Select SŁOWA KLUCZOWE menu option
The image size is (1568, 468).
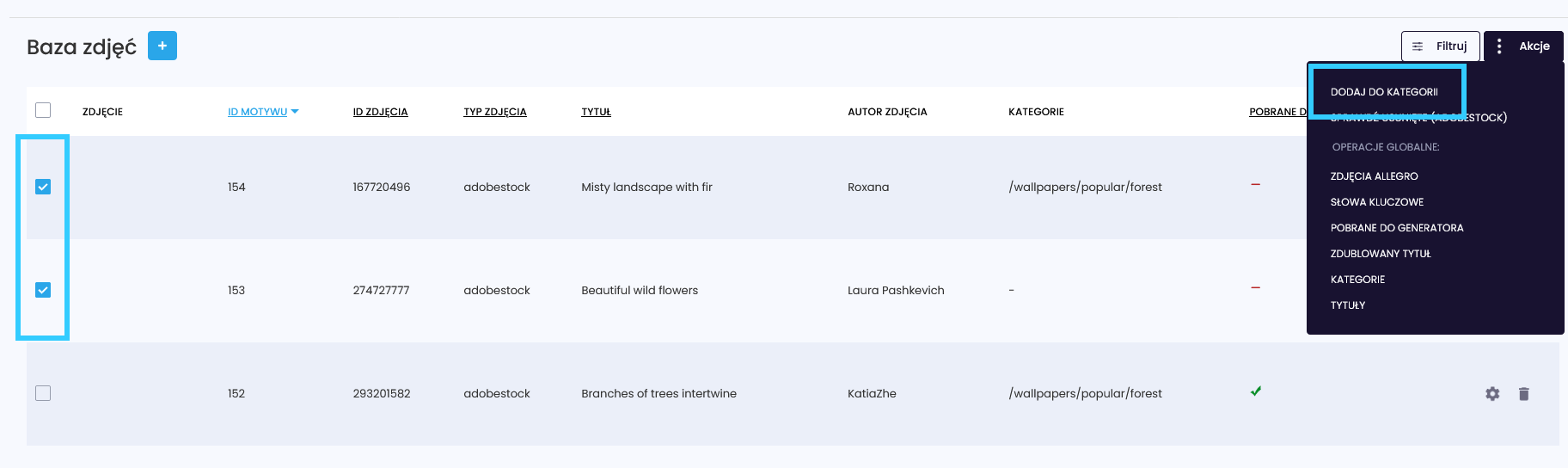1376,202
